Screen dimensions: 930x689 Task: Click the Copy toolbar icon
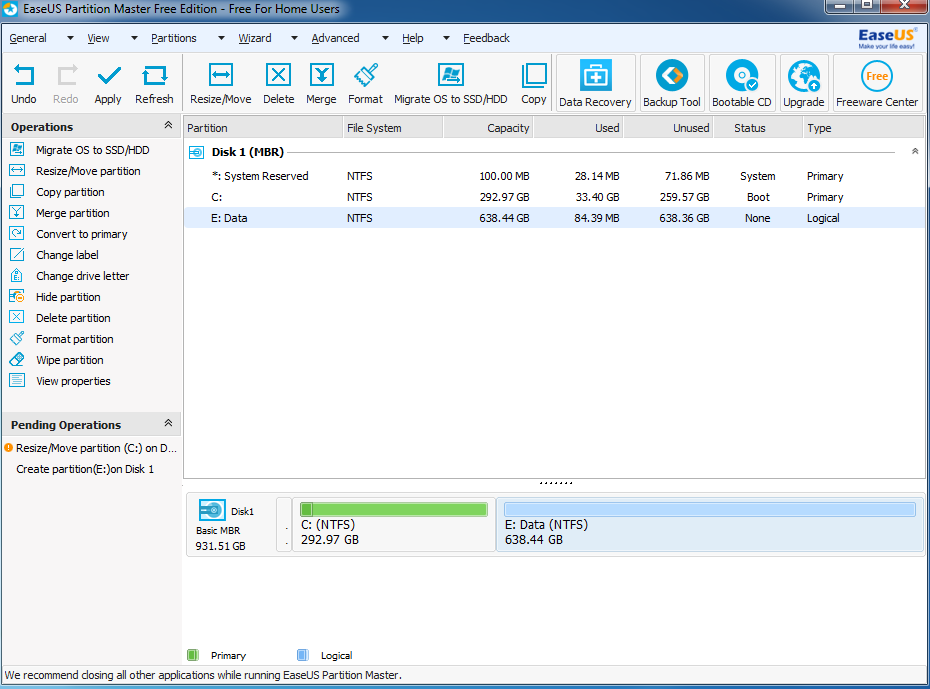[x=534, y=75]
